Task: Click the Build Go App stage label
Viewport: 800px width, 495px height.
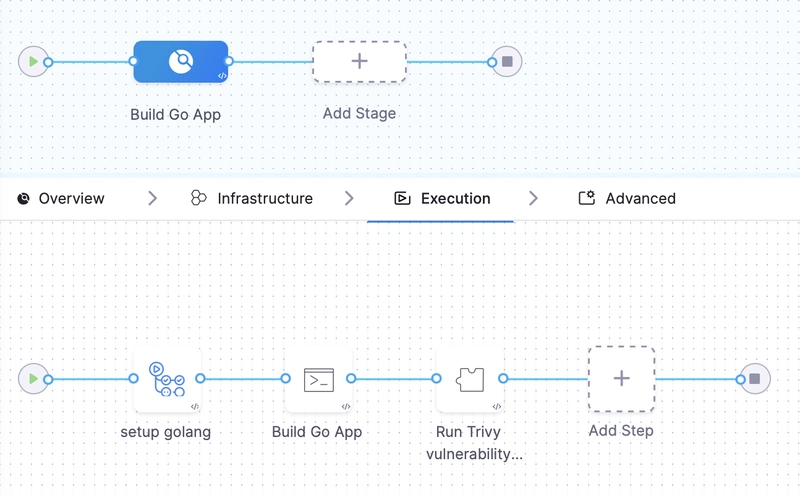Action: (176, 114)
